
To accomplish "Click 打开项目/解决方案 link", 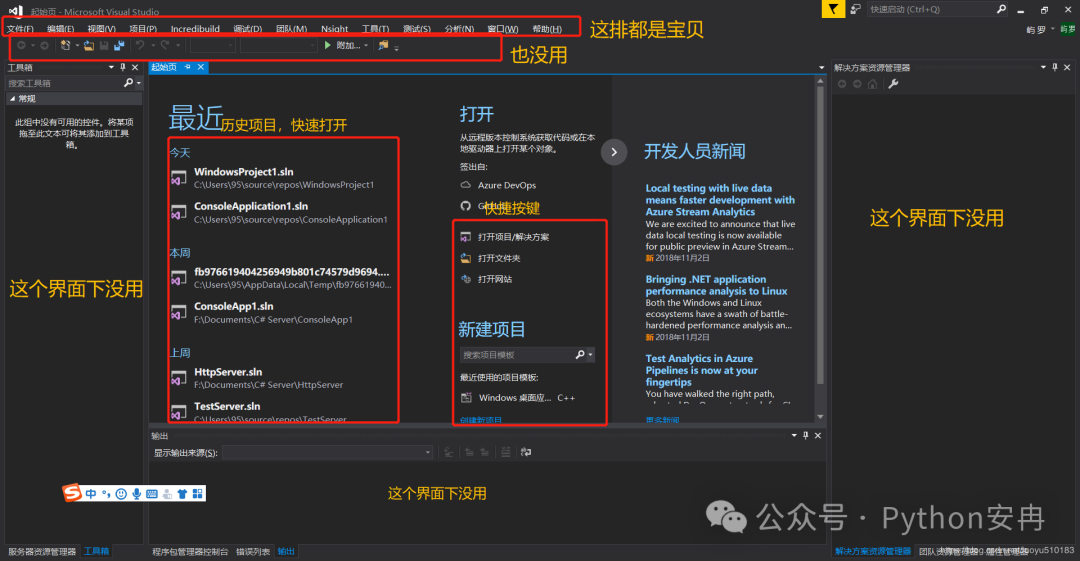I will [513, 237].
